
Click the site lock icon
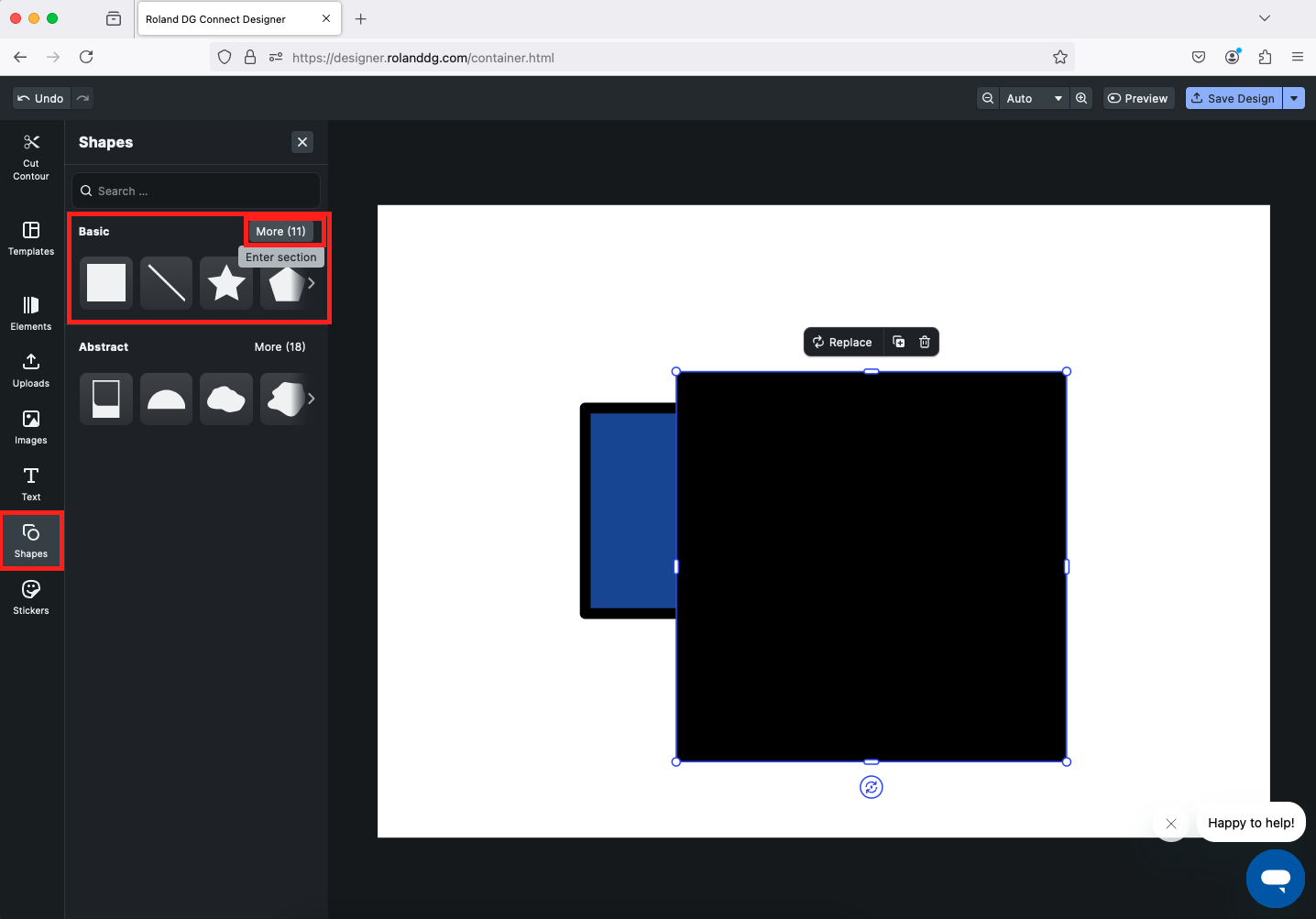pyautogui.click(x=250, y=57)
